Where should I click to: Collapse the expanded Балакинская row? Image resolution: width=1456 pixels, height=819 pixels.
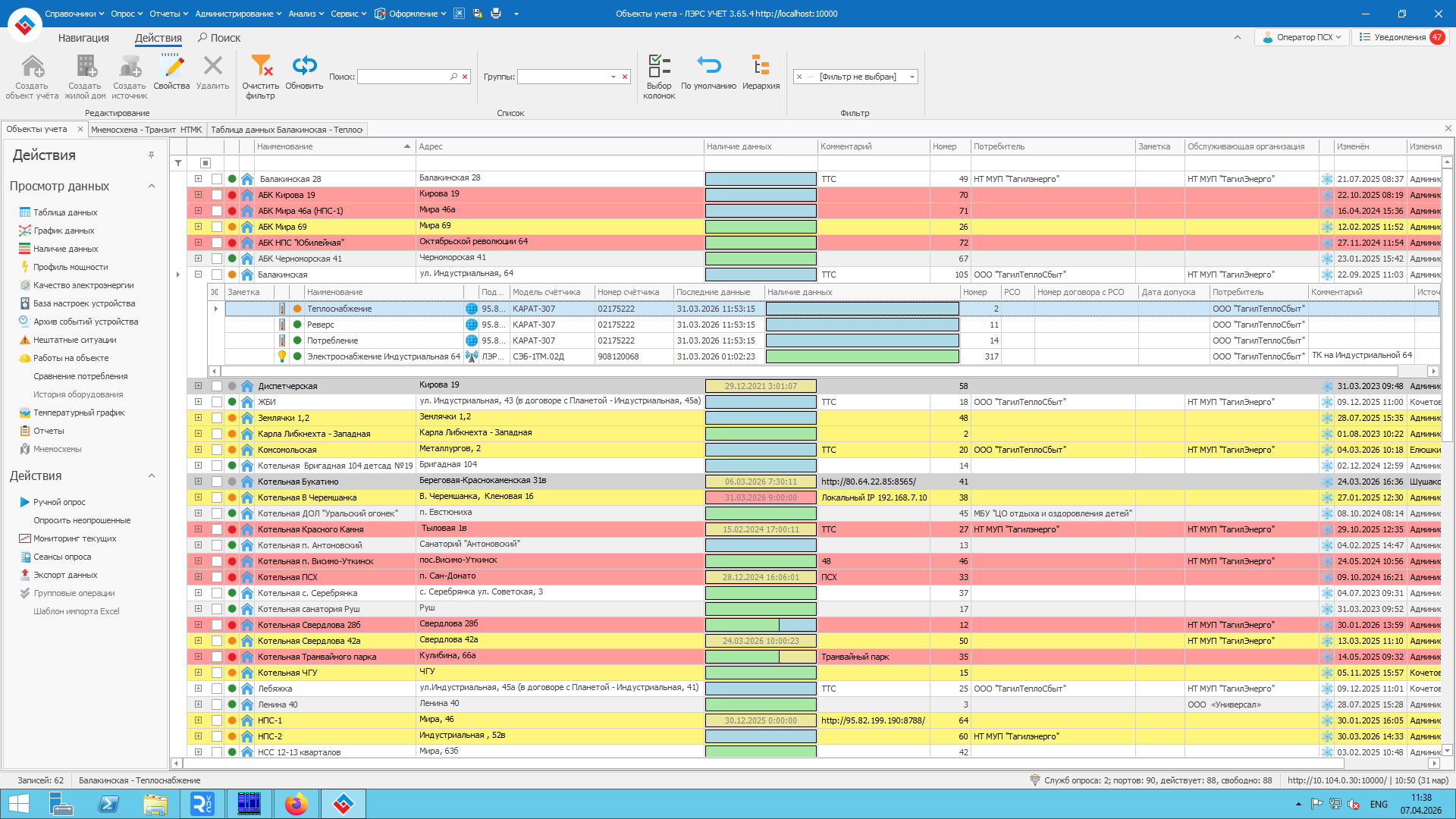(x=198, y=275)
